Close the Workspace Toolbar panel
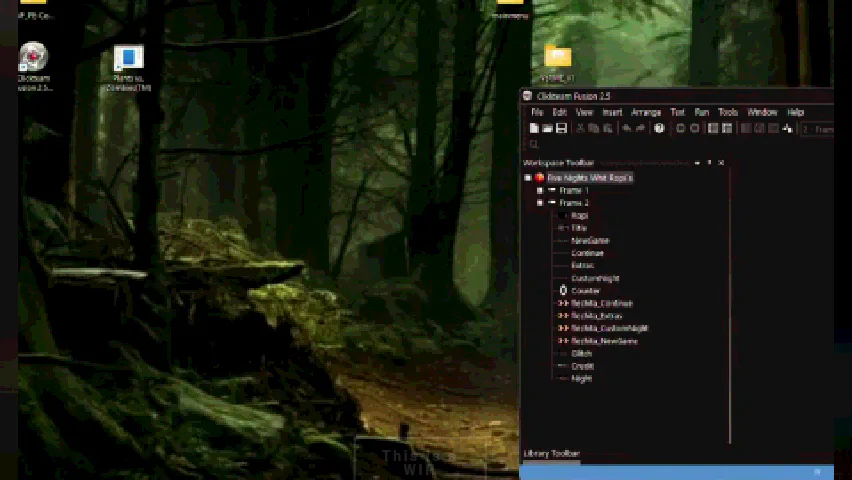The width and height of the screenshot is (852, 480). pos(721,163)
